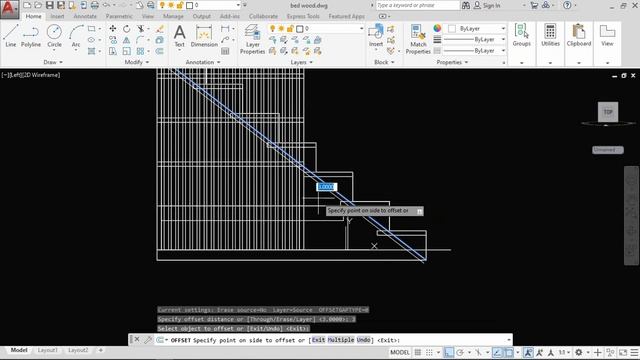Click the Save icon in quick access toolbar

(49, 5)
